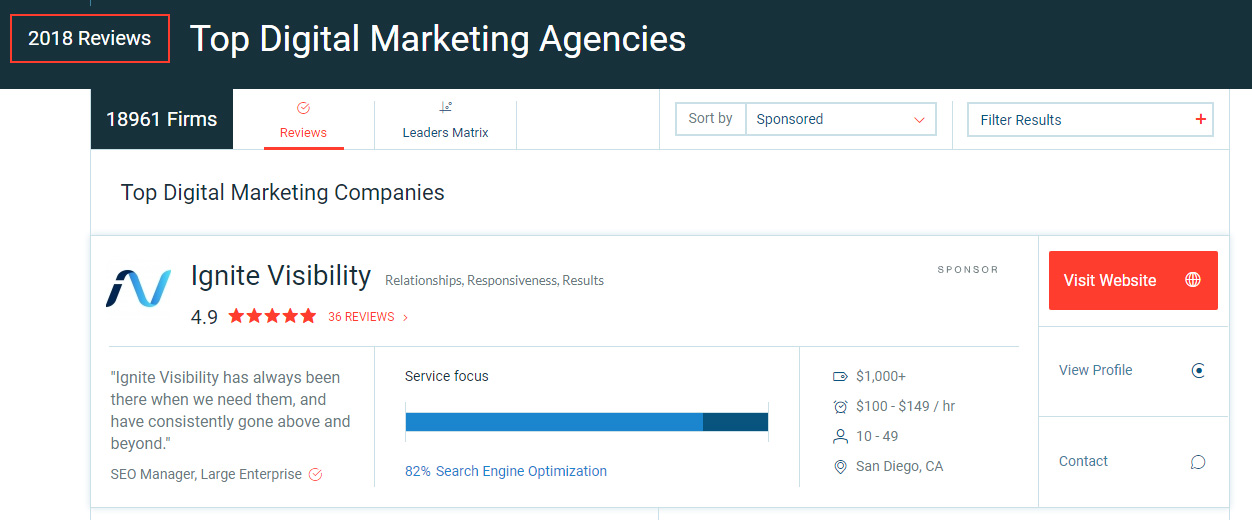1252x520 pixels.
Task: Open the Contact link
Action: 1083,461
